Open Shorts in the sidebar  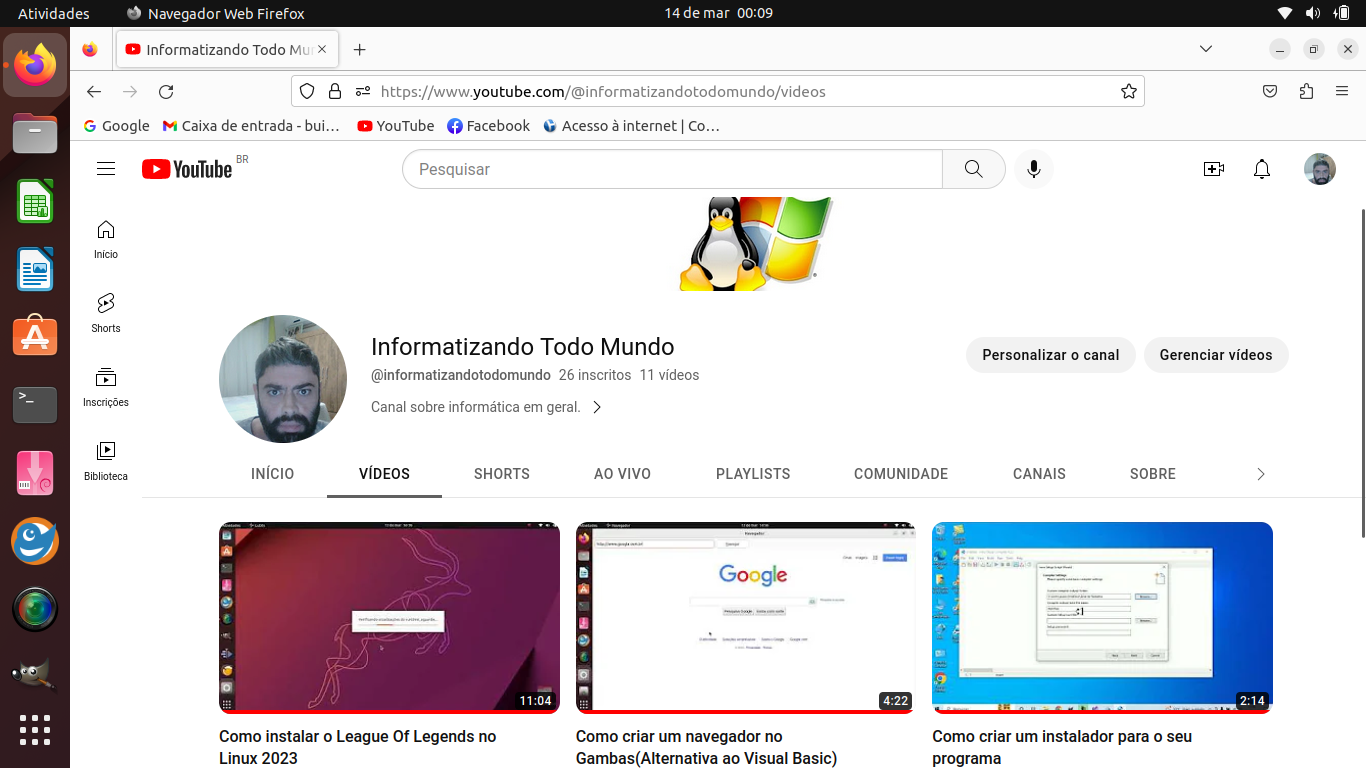pos(106,314)
